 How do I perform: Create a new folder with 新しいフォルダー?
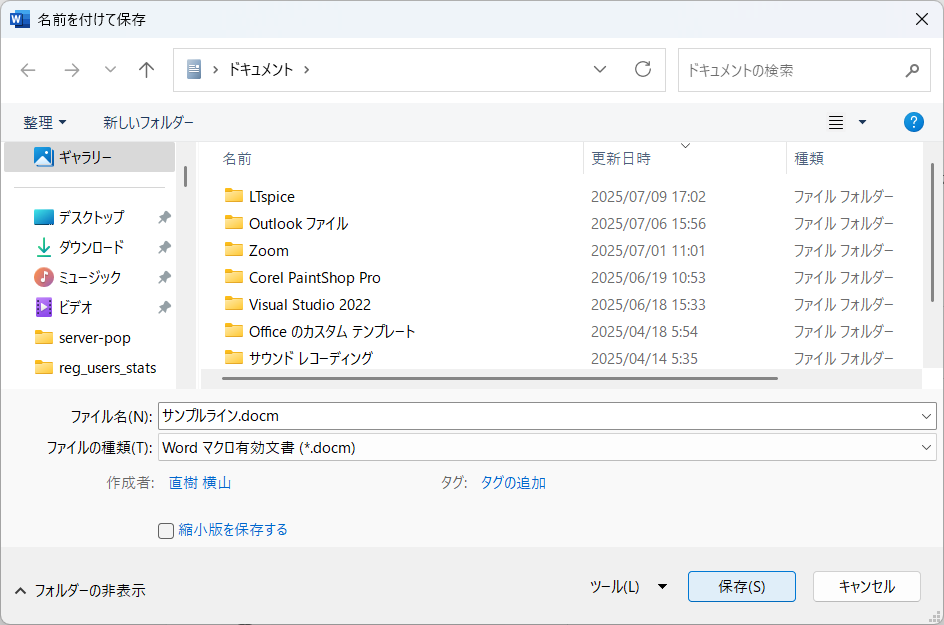tap(148, 122)
